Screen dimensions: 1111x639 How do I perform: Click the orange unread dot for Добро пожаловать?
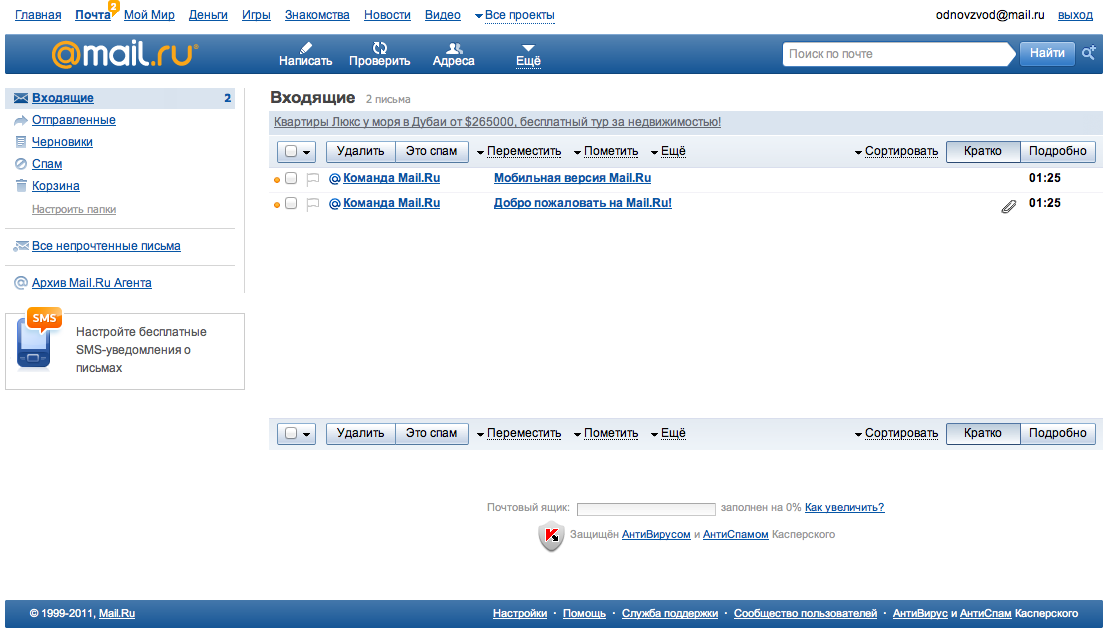pyautogui.click(x=276, y=205)
